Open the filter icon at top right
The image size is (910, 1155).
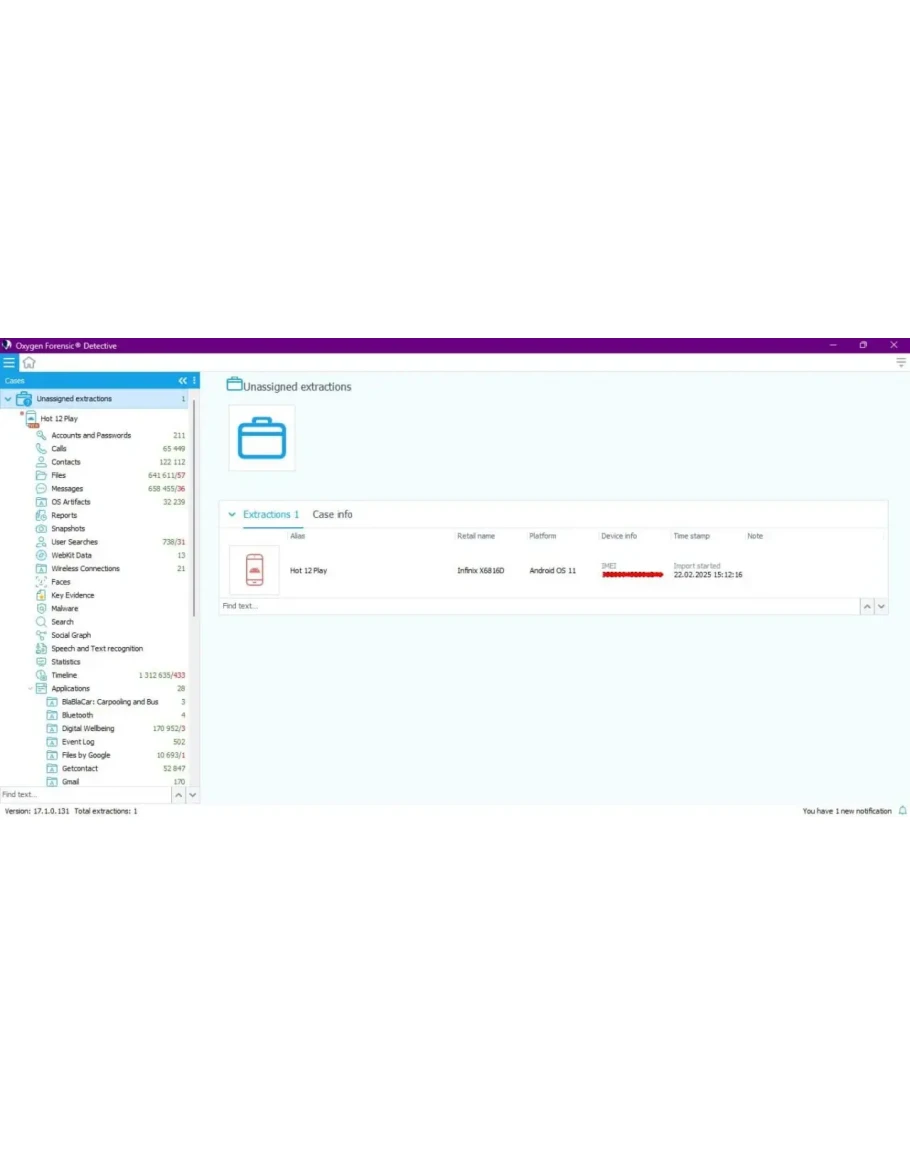pyautogui.click(x=901, y=362)
